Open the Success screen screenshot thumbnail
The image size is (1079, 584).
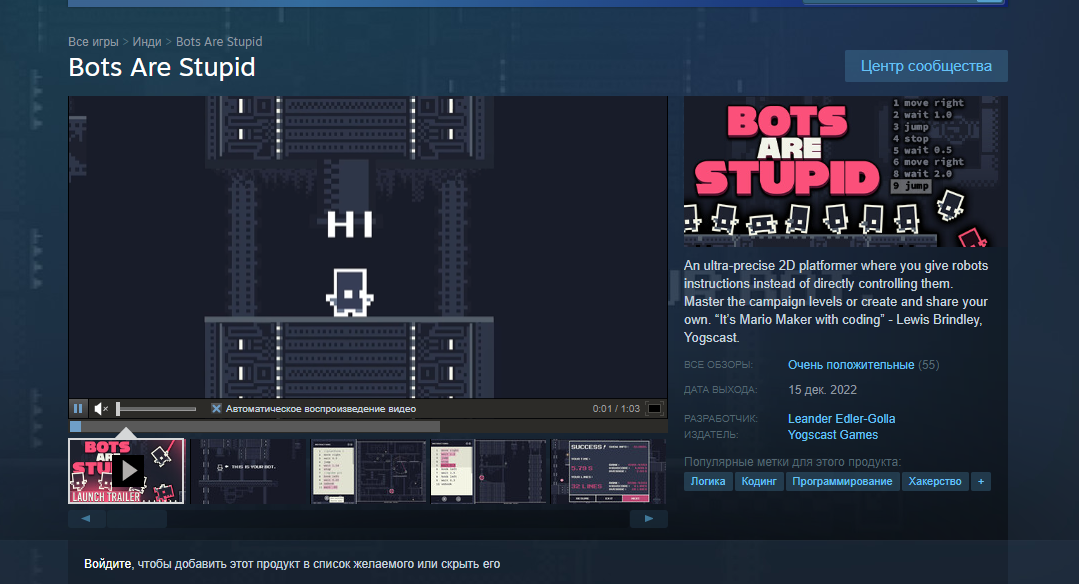click(609, 472)
